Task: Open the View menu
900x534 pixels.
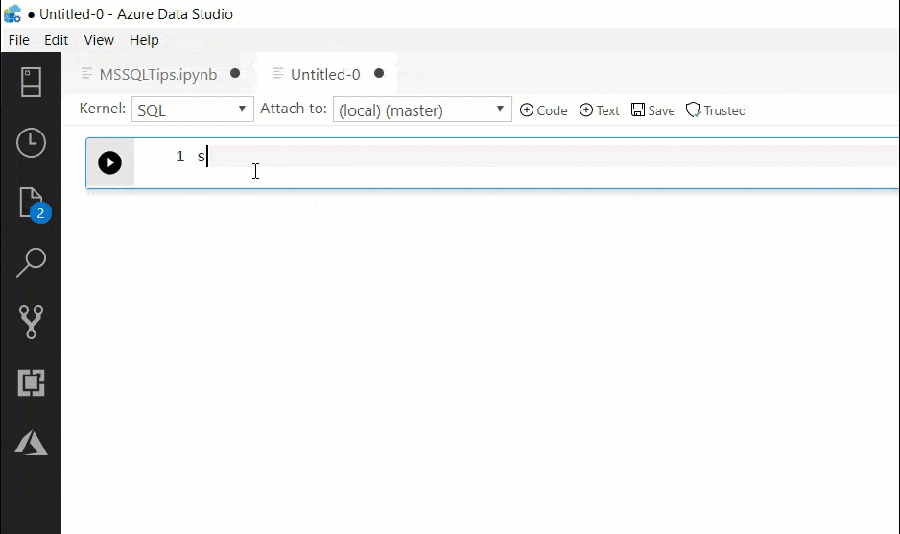Action: (x=98, y=40)
